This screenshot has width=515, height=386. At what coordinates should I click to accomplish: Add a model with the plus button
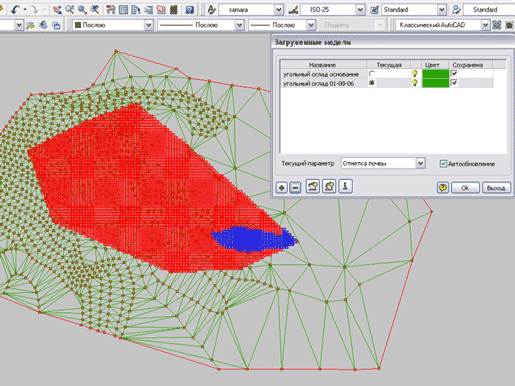tap(282, 187)
